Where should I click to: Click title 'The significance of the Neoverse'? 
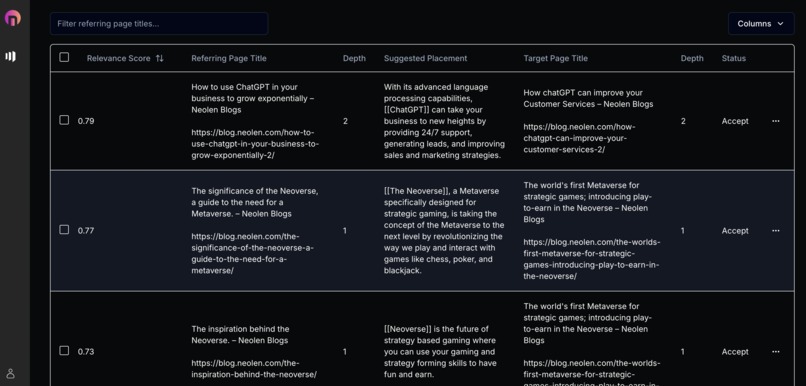[254, 202]
